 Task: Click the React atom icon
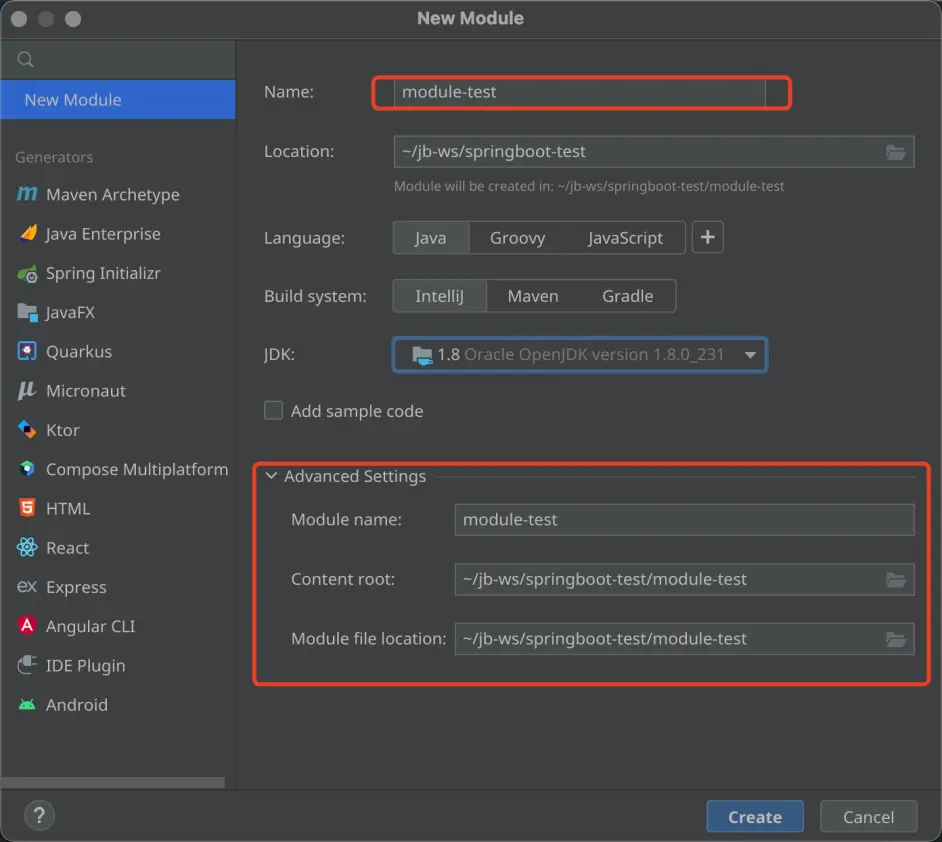pyautogui.click(x=27, y=547)
